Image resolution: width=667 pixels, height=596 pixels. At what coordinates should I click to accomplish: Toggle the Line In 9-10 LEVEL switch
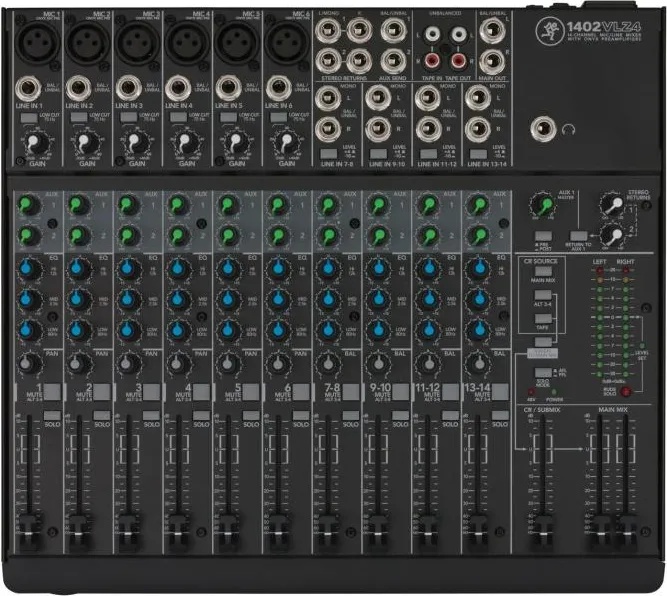click(378, 154)
